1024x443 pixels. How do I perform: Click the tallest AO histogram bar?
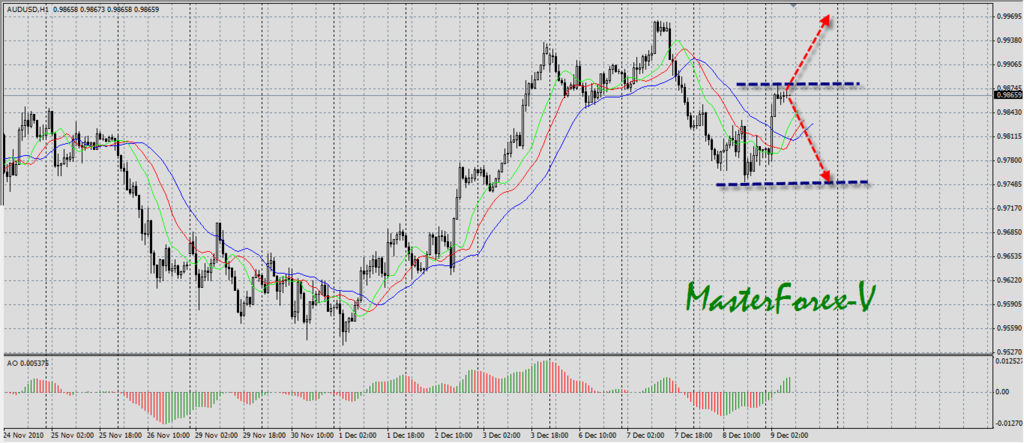[x=546, y=363]
